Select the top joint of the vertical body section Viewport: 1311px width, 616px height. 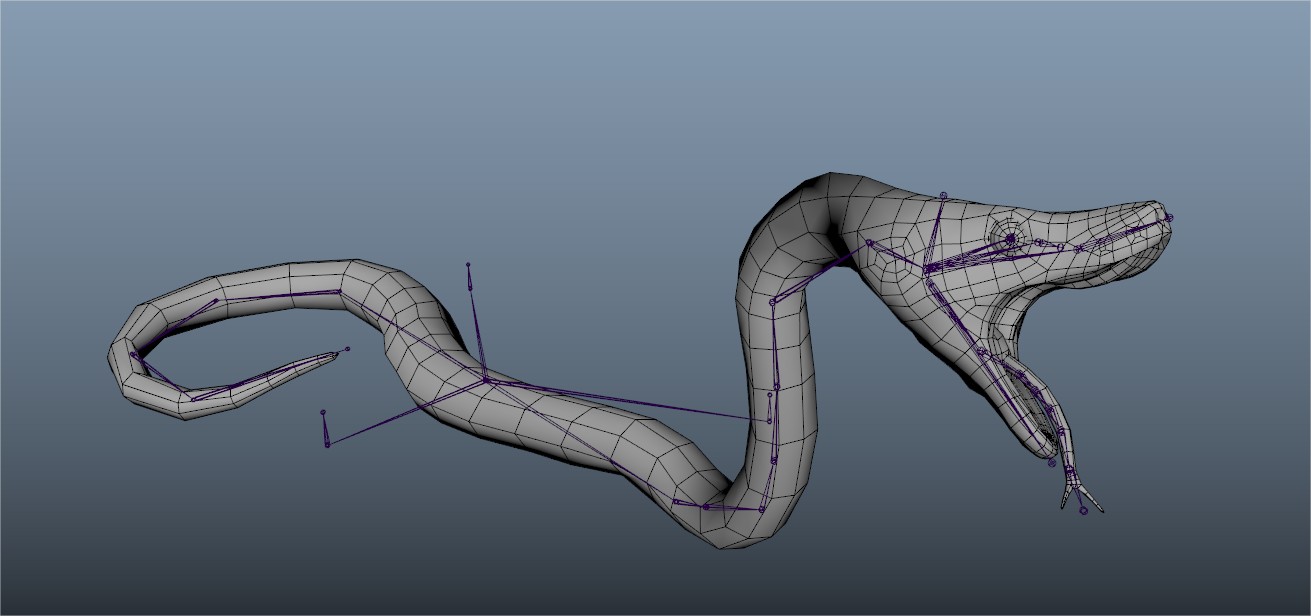[772, 301]
